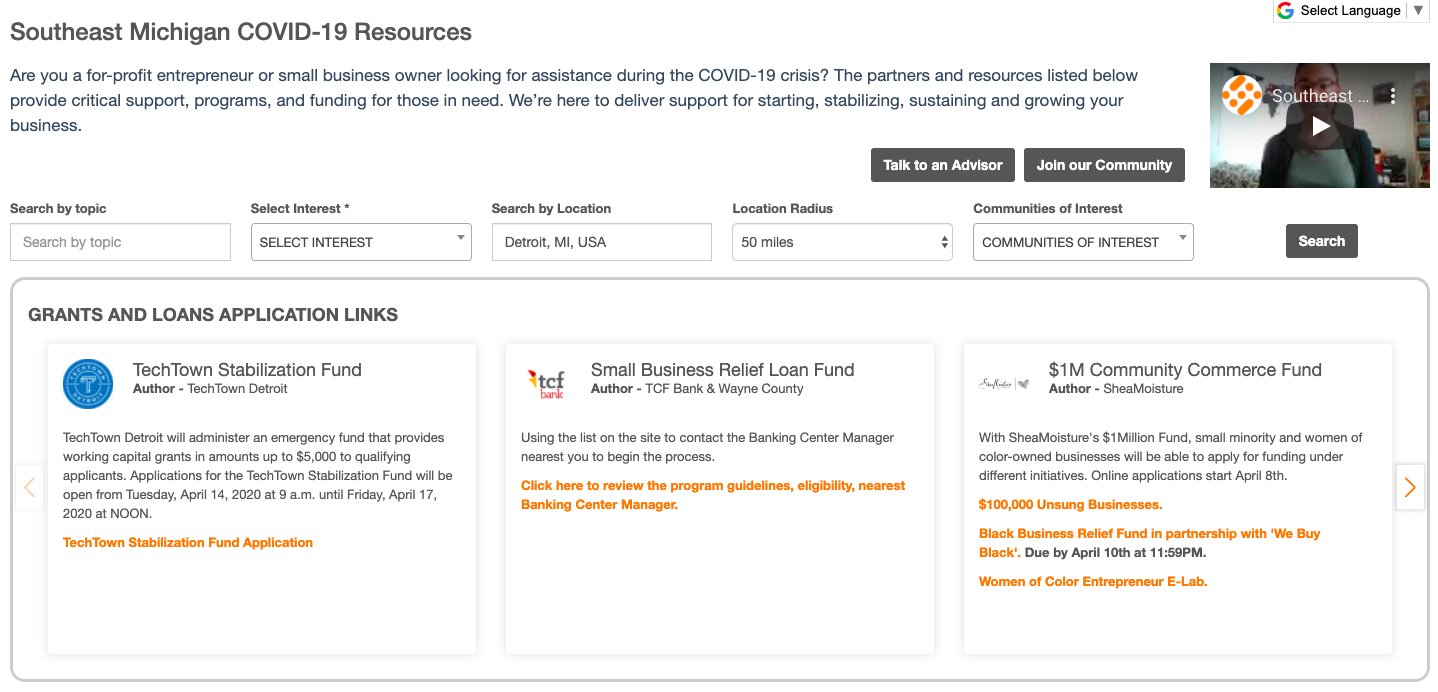Open the TCF program guidelines link
1438x692 pixels.
pos(713,495)
